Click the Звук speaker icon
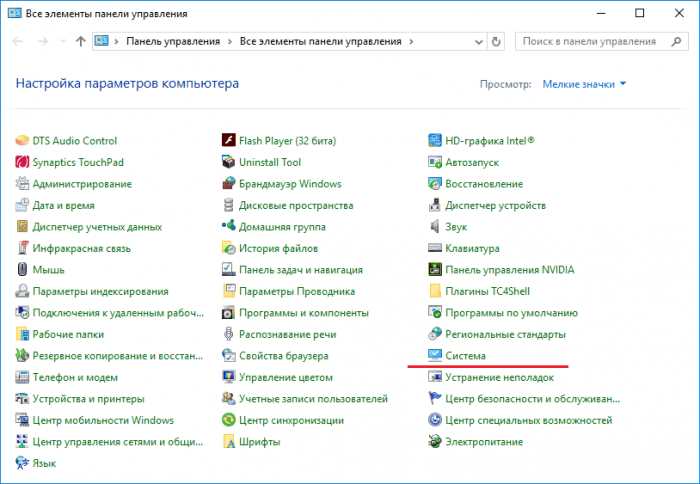The image size is (700, 484). (435, 226)
